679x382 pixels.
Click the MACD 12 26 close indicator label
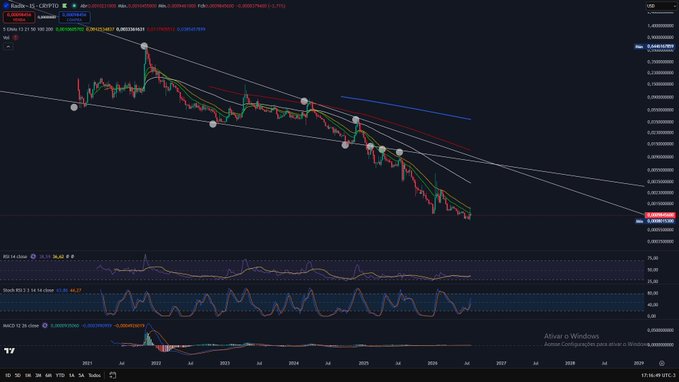click(21, 325)
